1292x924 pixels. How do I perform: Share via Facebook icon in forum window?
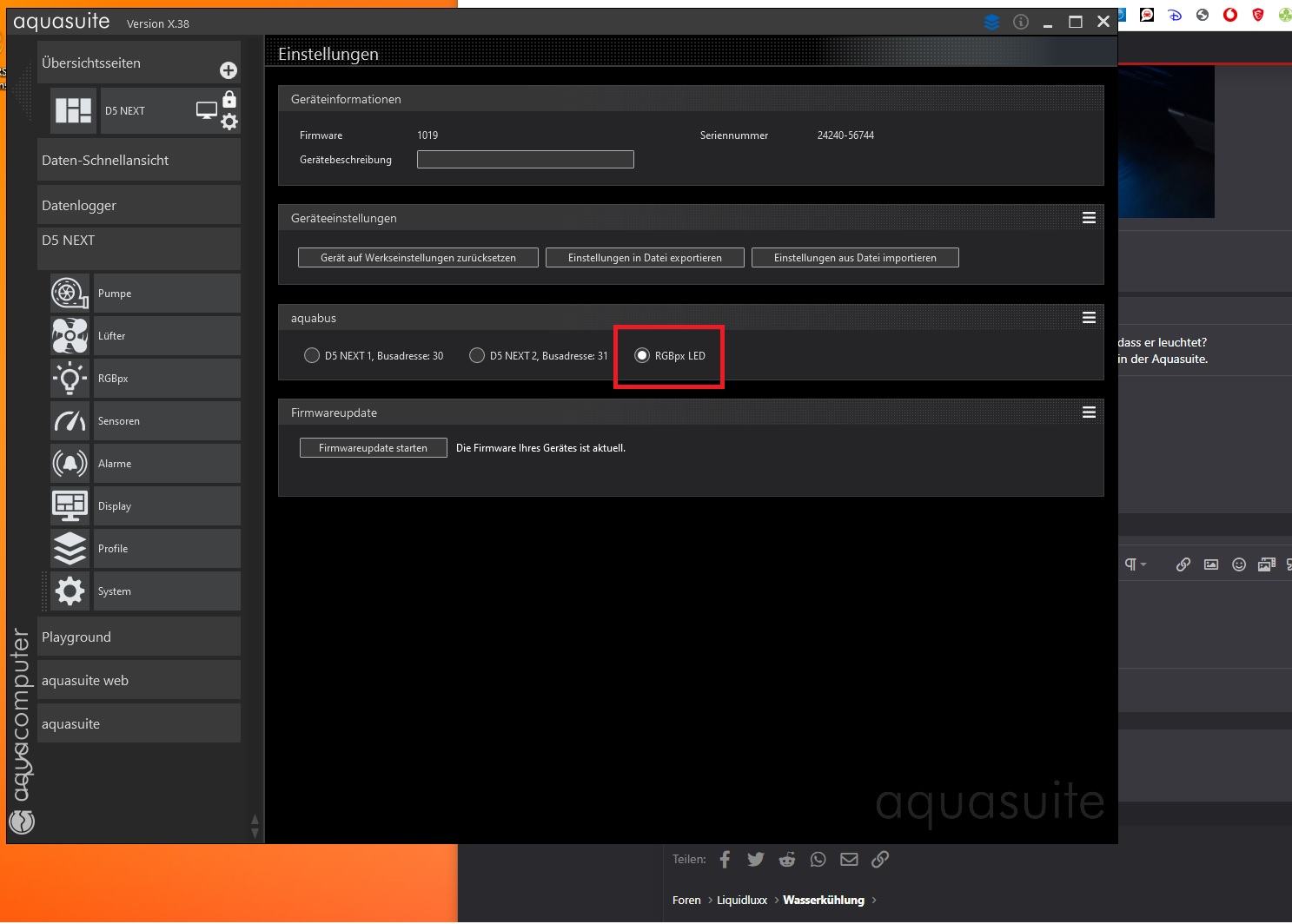[x=725, y=860]
